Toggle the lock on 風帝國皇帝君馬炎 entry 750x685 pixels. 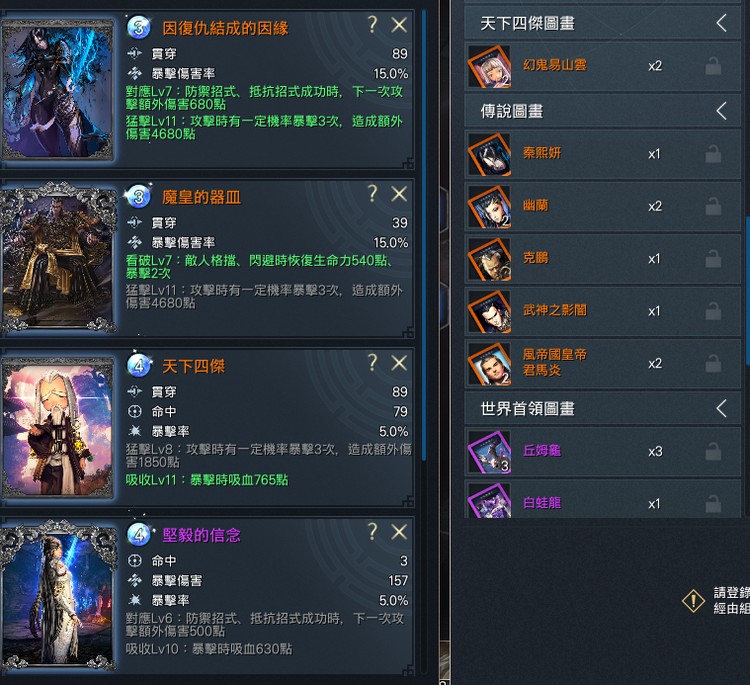point(713,364)
